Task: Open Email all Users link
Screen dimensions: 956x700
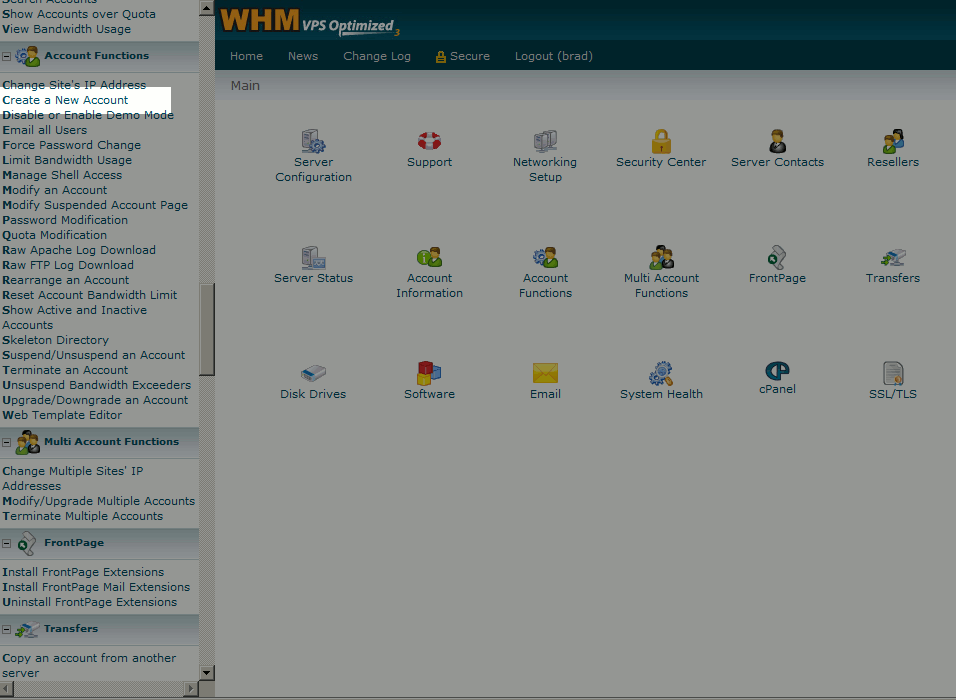Action: tap(45, 130)
